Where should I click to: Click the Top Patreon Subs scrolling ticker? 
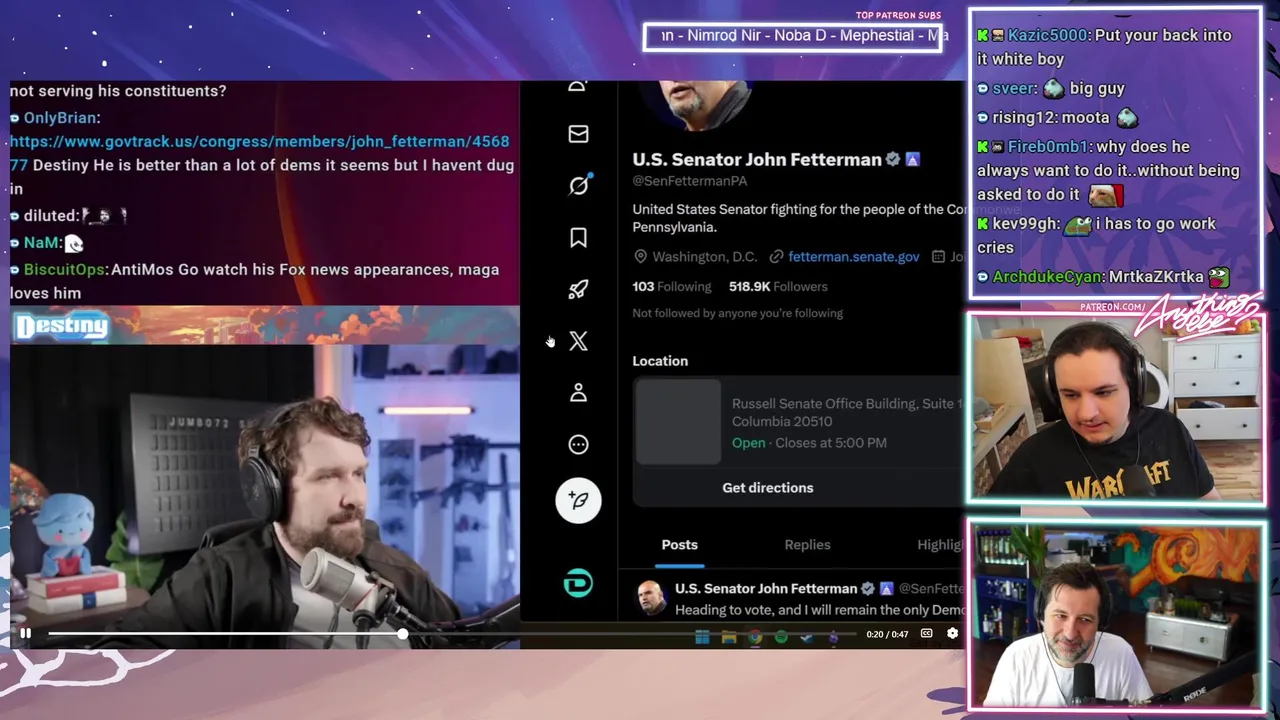click(792, 37)
